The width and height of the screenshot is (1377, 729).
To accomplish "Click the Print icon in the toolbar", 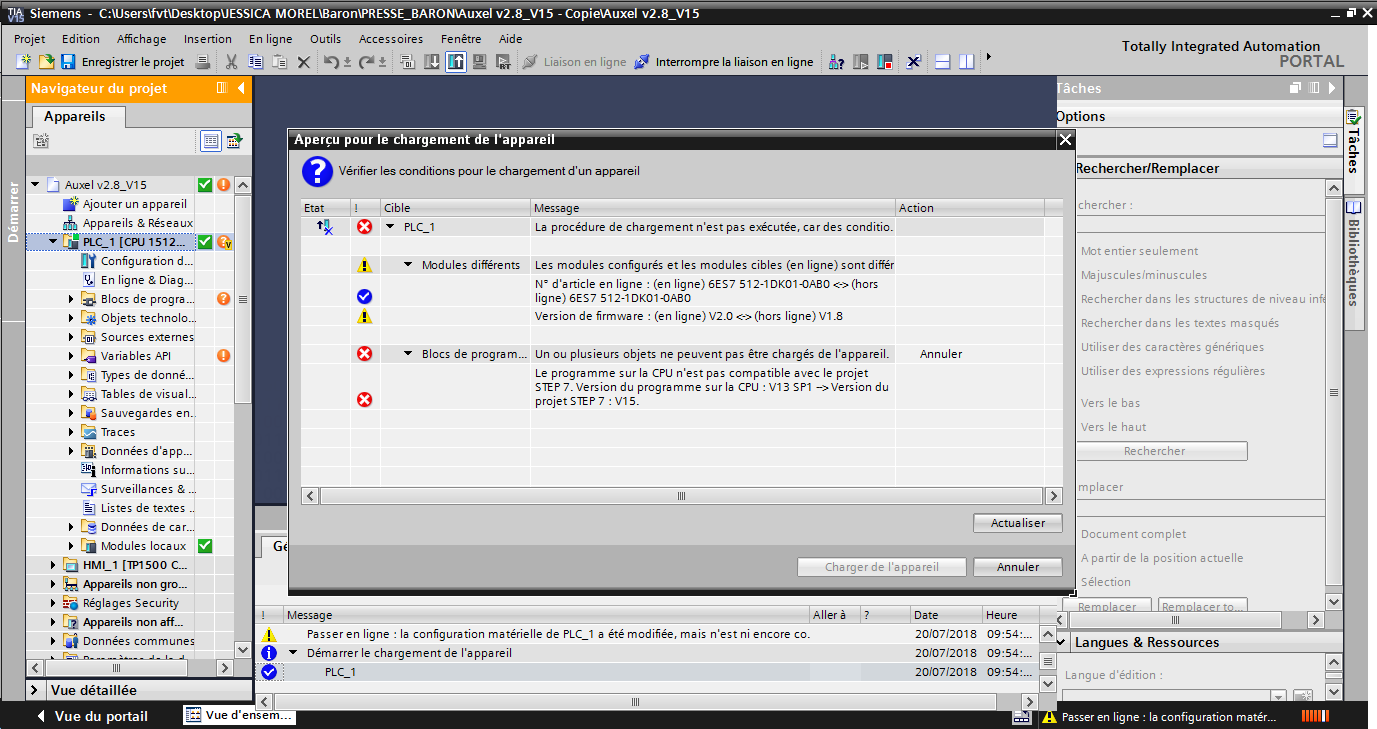I will (x=203, y=62).
